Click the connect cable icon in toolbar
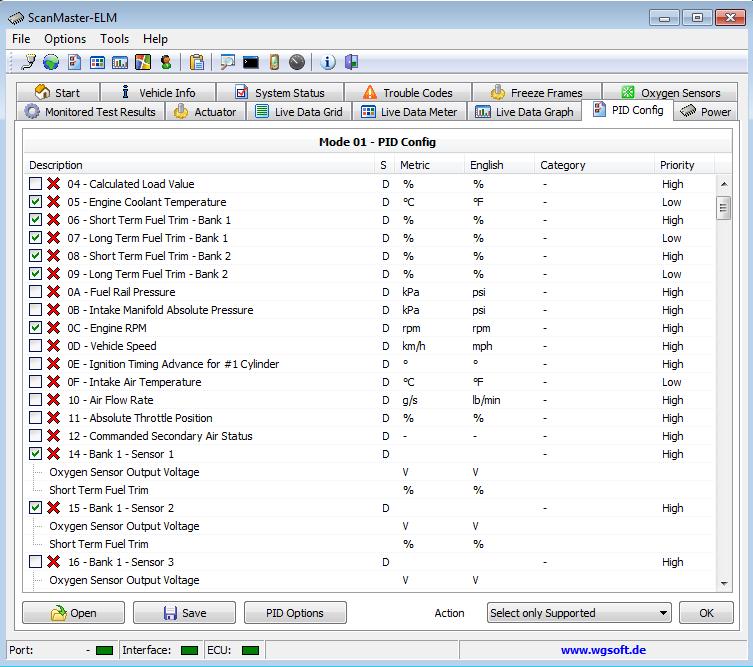This screenshot has width=753, height=667. 30,62
